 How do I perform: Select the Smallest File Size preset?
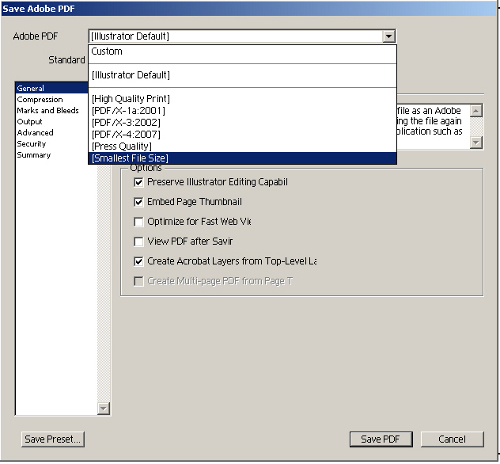point(242,158)
